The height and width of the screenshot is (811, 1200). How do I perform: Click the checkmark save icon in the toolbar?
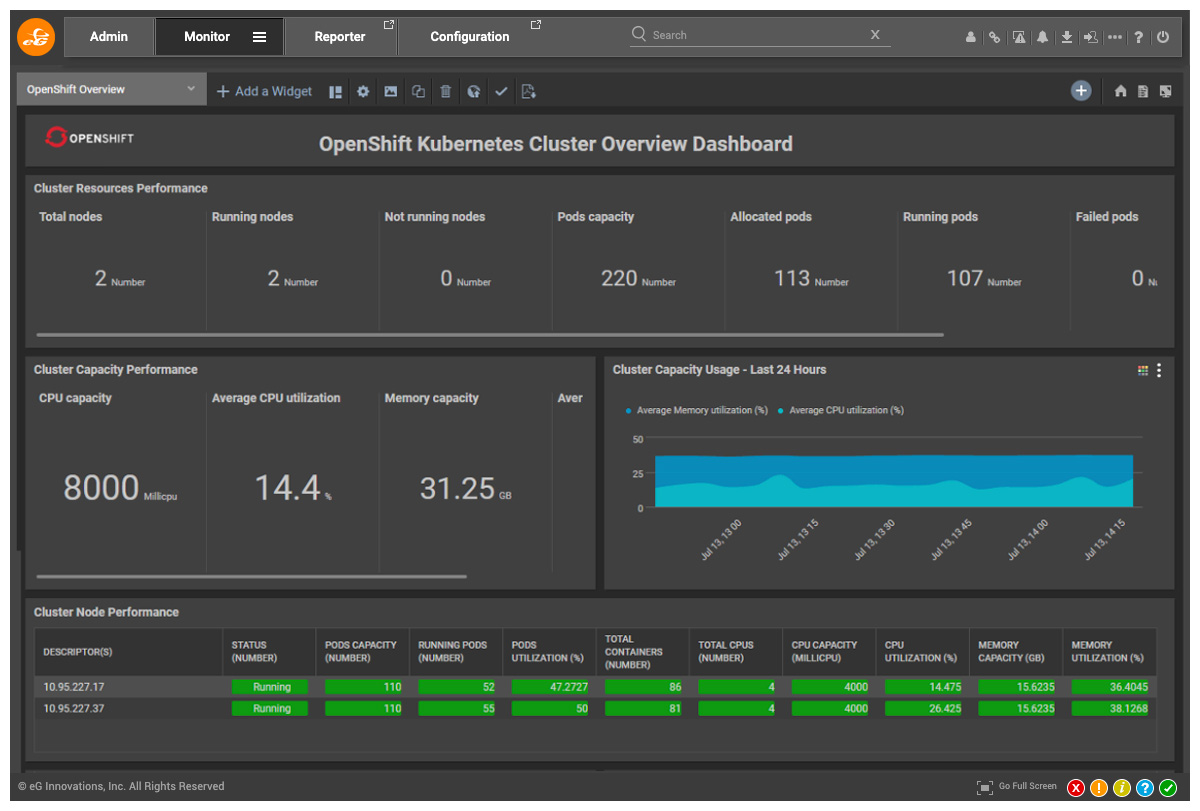click(501, 91)
